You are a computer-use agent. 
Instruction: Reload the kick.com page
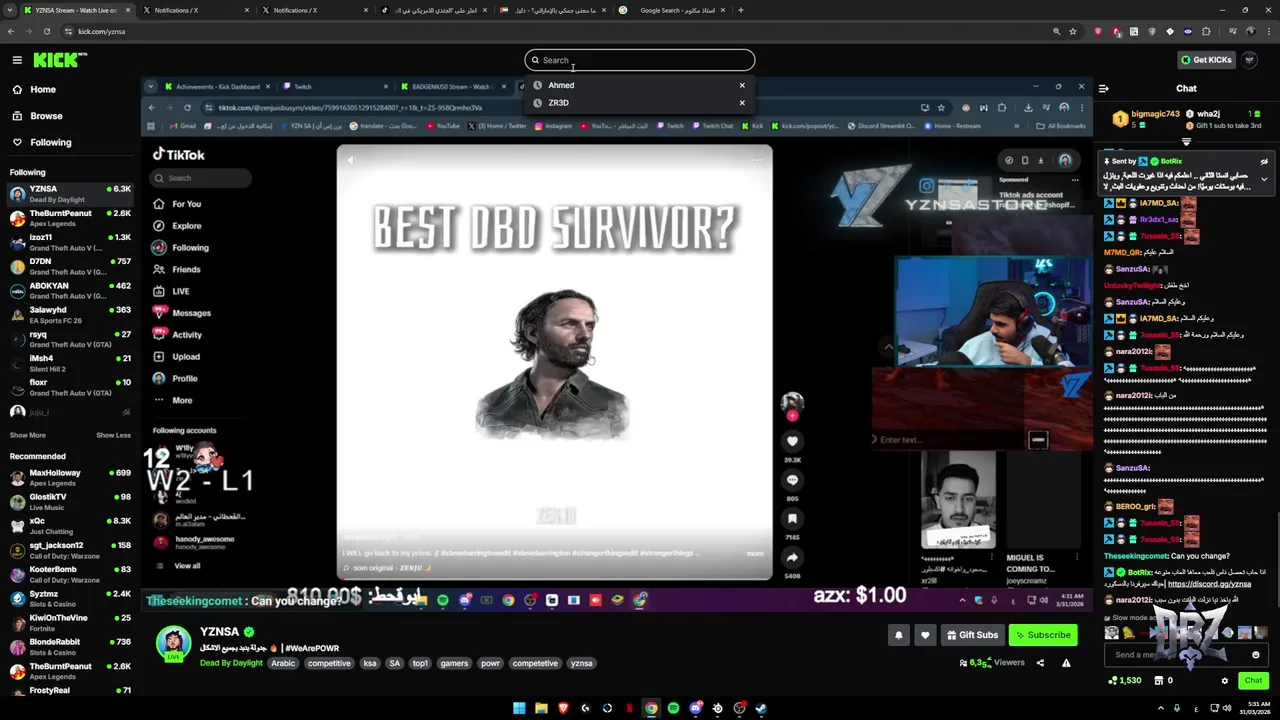pyautogui.click(x=46, y=31)
